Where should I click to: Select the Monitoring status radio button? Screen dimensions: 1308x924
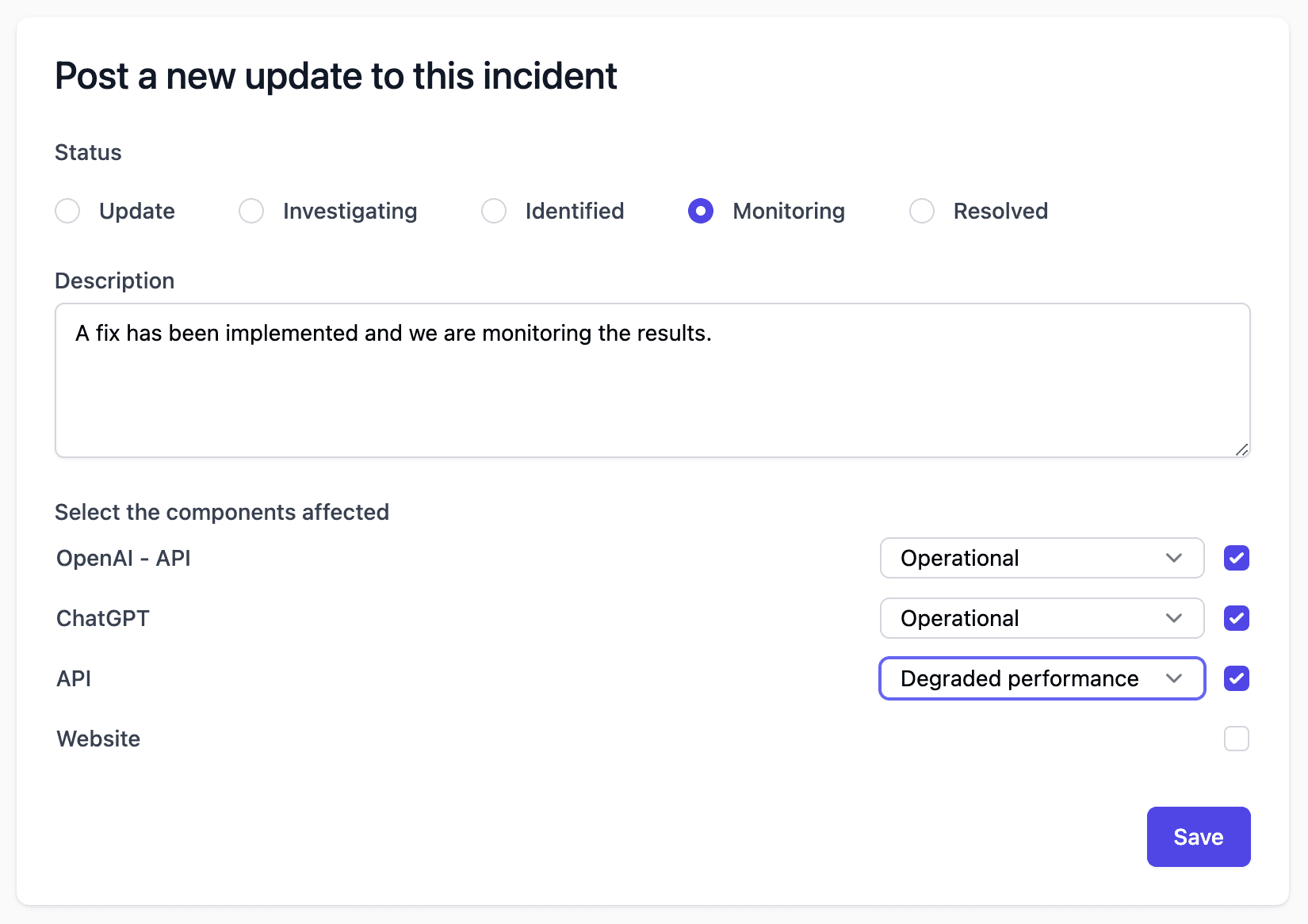(x=701, y=211)
